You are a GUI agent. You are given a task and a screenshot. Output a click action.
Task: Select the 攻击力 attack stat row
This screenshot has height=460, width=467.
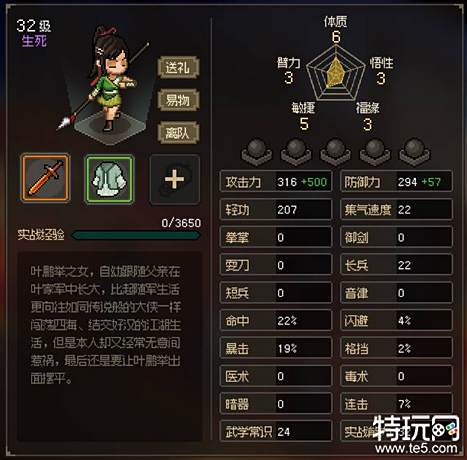click(x=276, y=182)
